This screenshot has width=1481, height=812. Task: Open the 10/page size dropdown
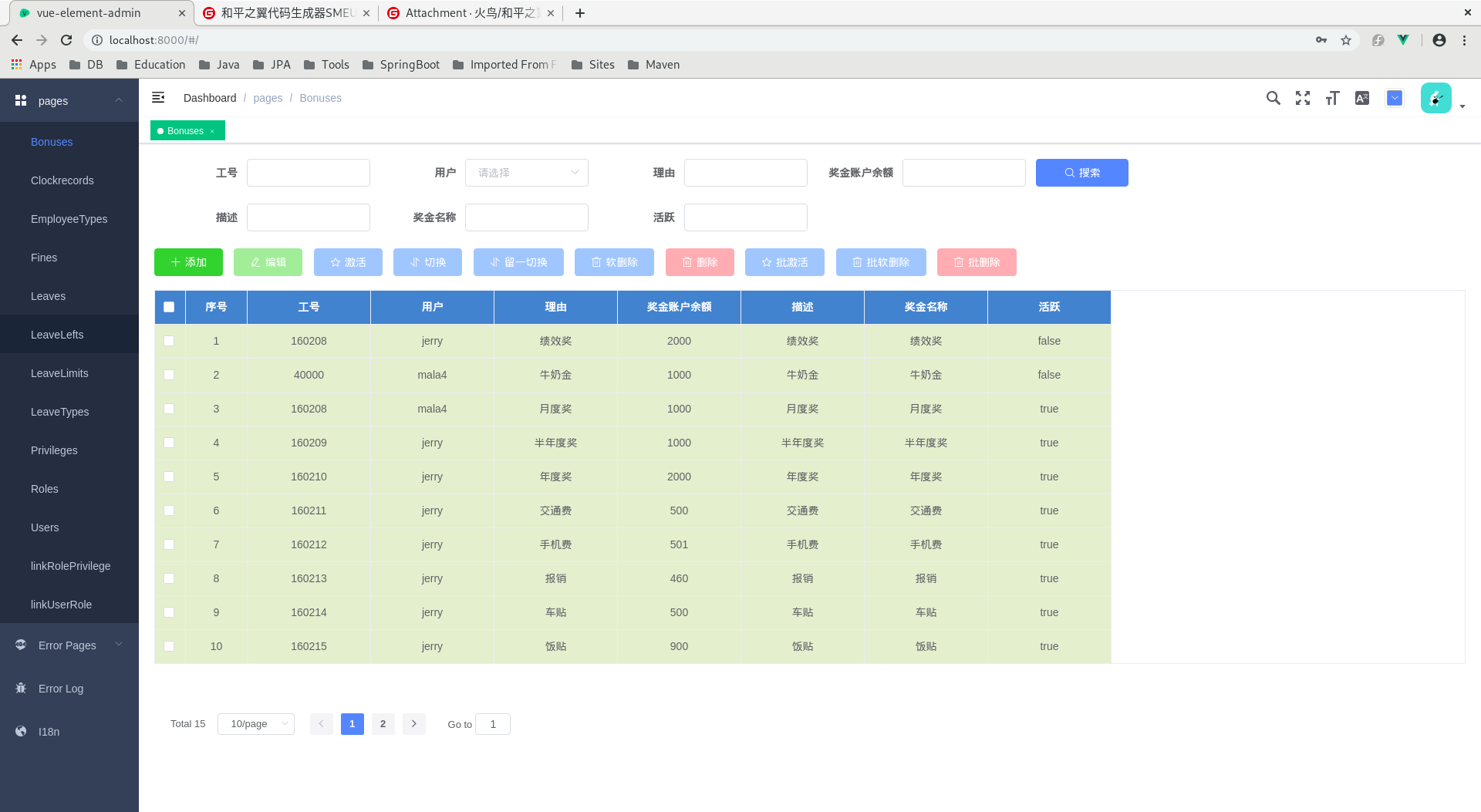point(256,724)
